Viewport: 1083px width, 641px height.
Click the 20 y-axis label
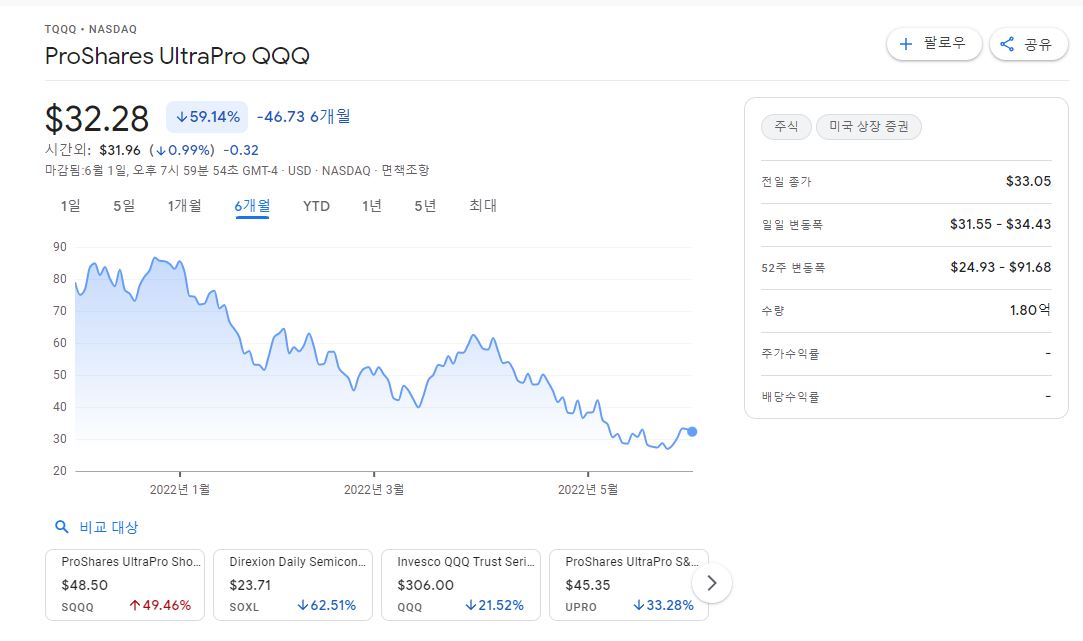(x=60, y=470)
